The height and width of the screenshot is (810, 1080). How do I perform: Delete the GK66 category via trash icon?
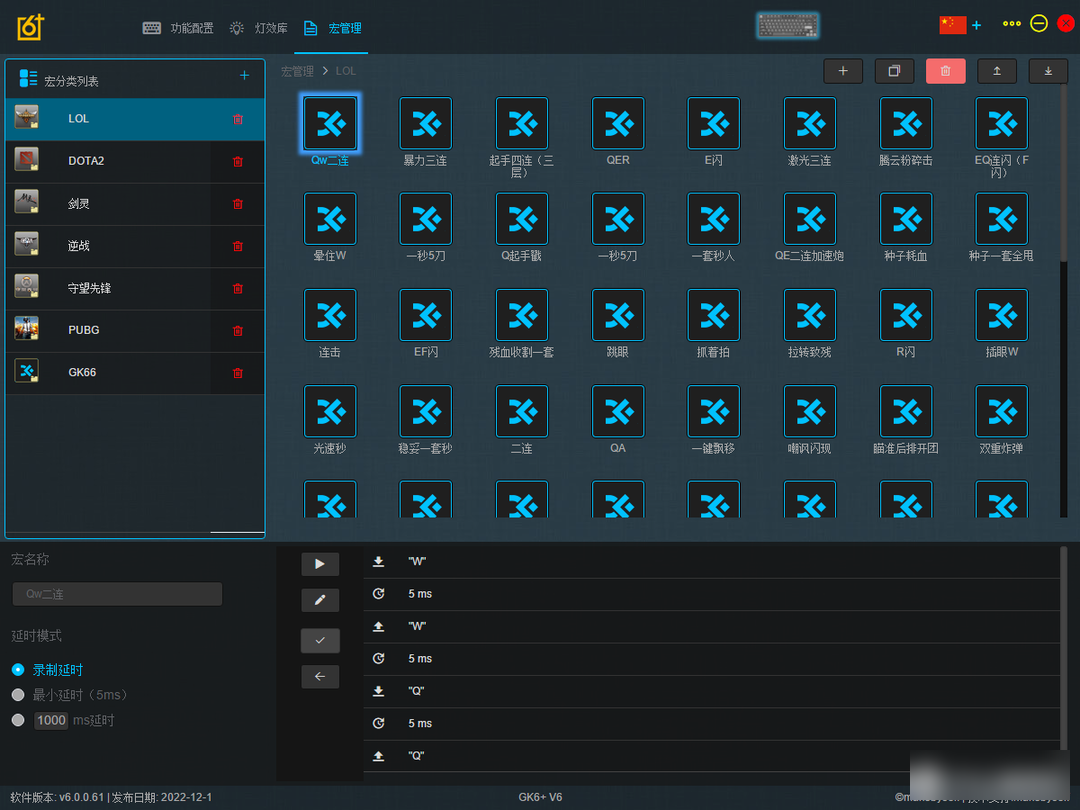pos(238,373)
